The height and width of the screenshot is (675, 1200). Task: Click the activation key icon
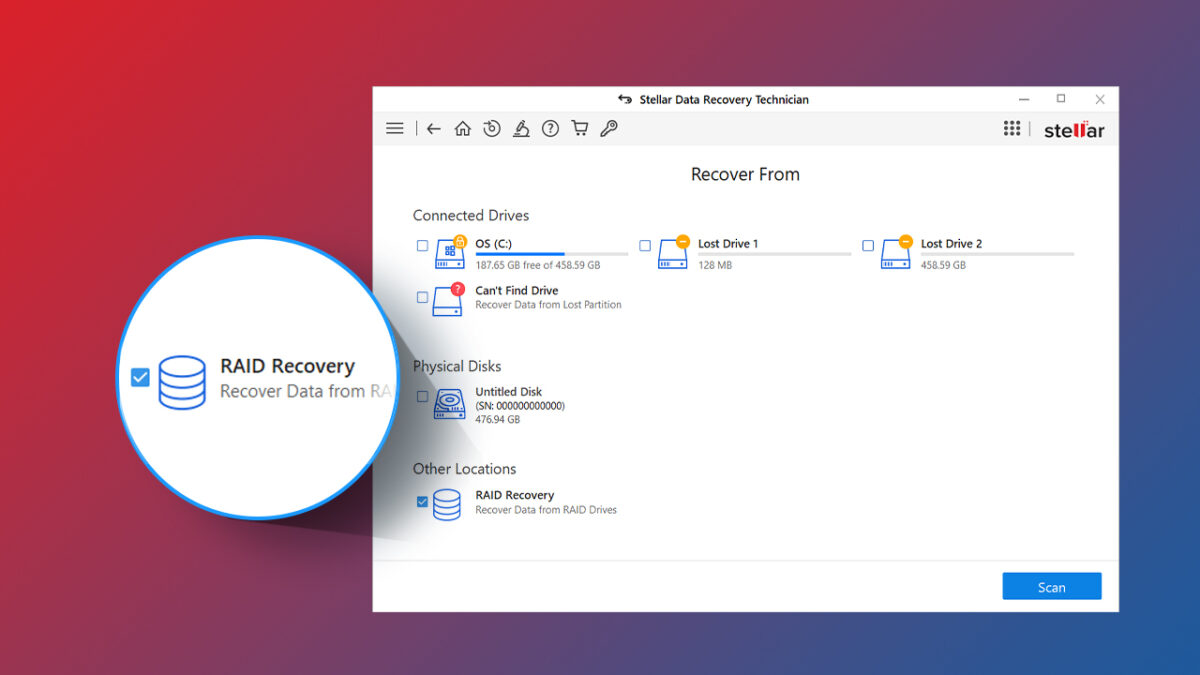click(x=608, y=128)
